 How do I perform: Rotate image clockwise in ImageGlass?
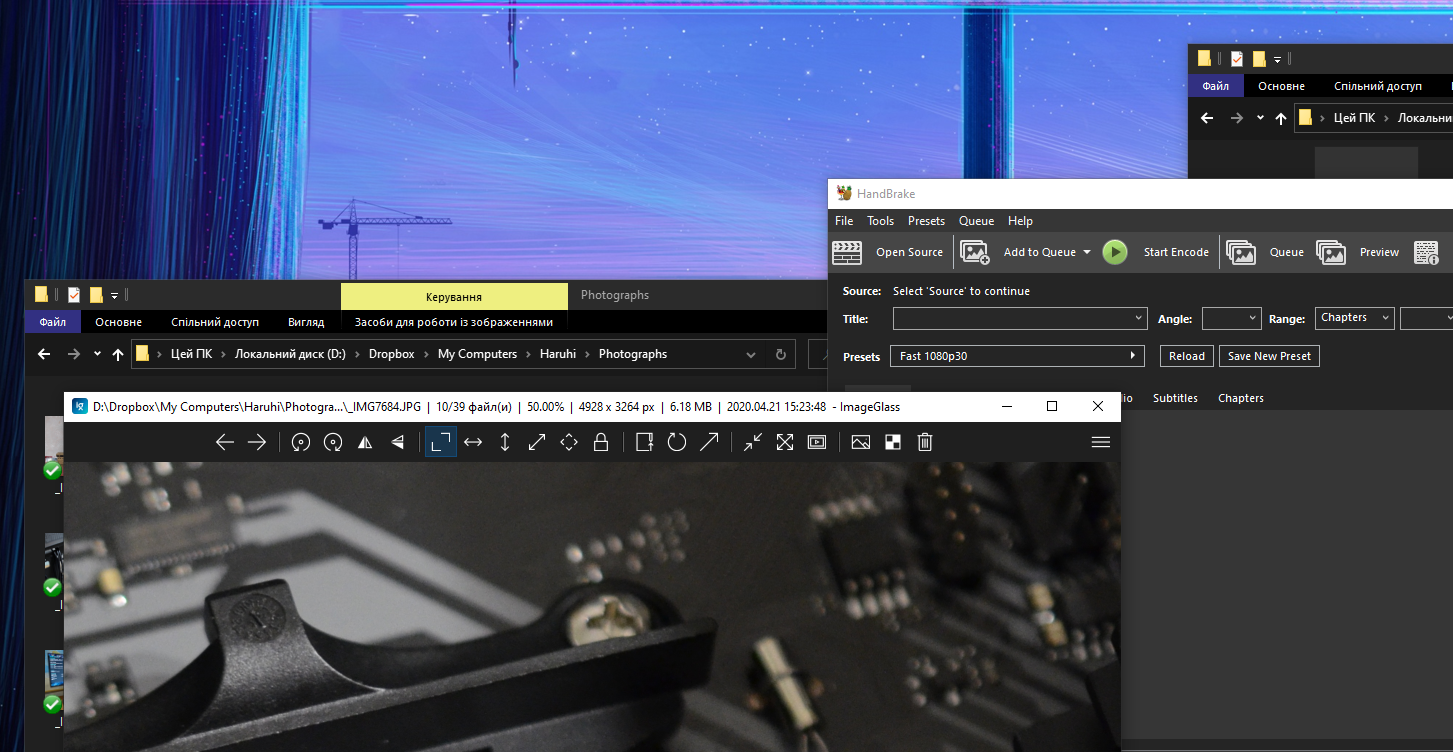point(333,442)
